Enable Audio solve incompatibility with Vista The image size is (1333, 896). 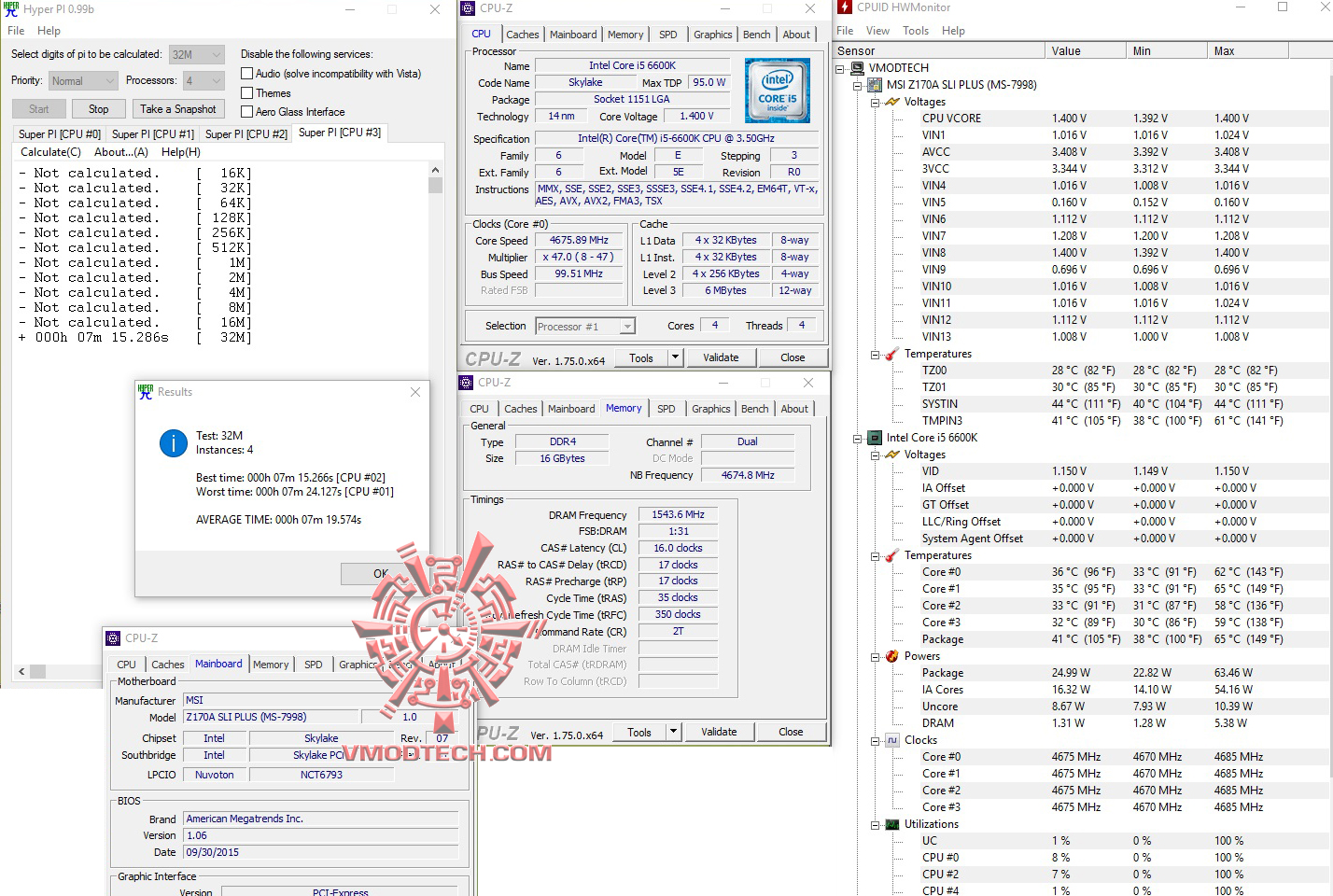click(x=247, y=73)
